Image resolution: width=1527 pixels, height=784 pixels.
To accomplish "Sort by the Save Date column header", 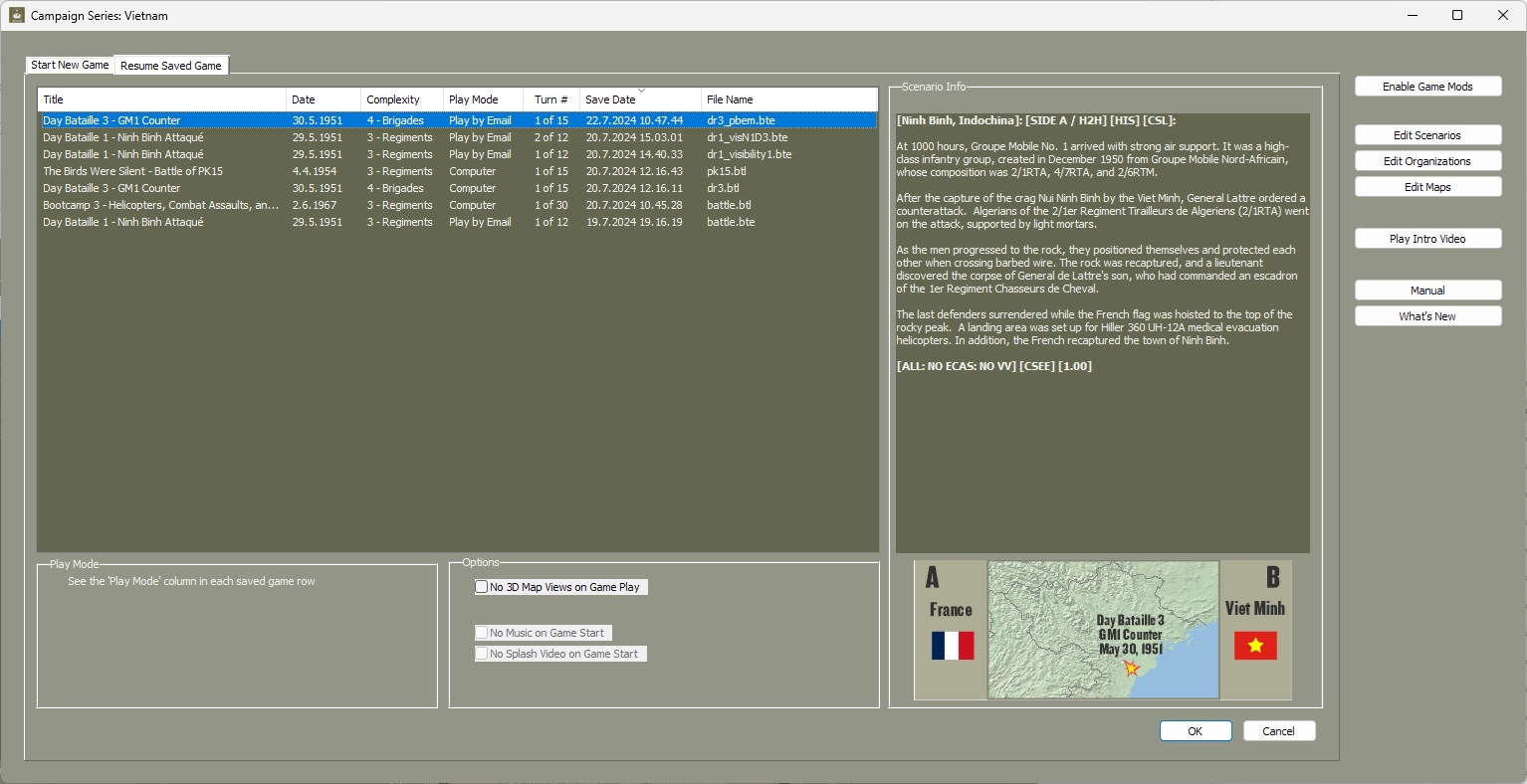I will click(640, 99).
